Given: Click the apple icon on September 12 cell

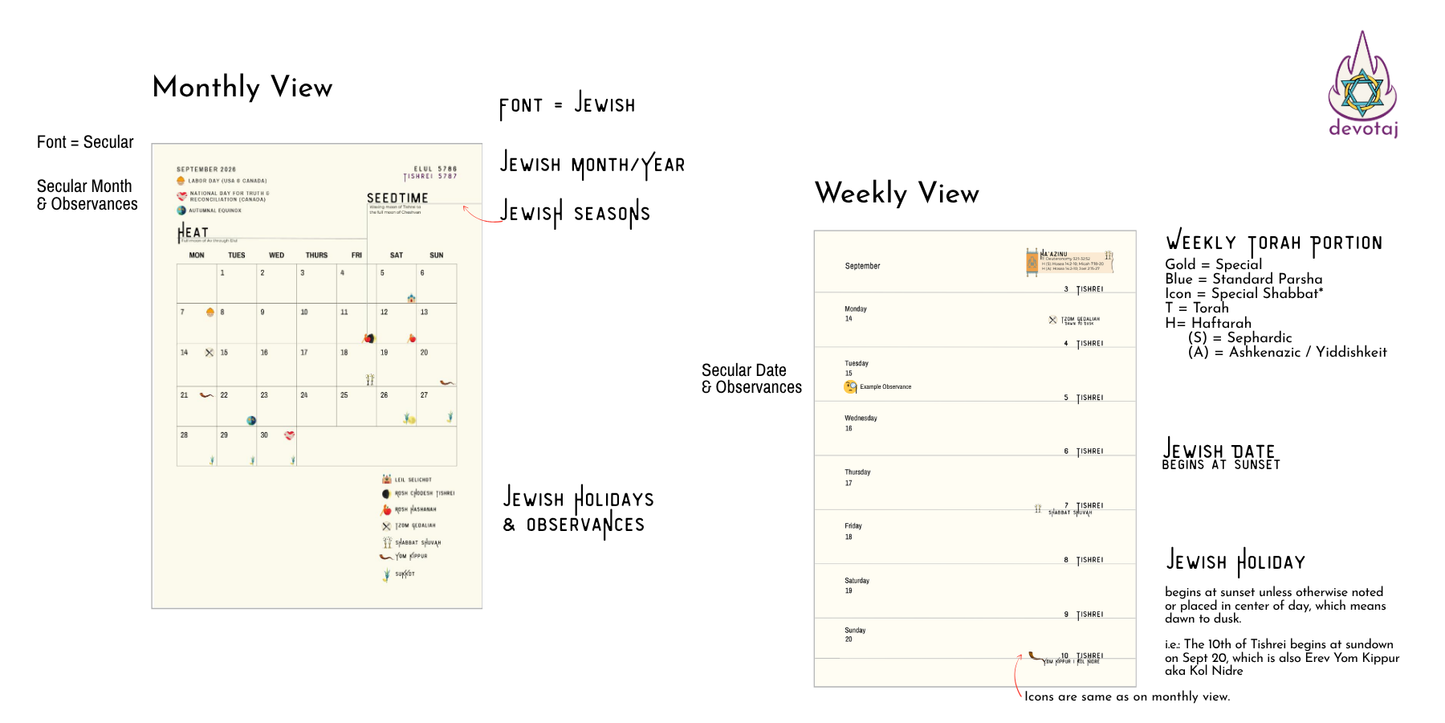Looking at the screenshot, I should (410, 338).
